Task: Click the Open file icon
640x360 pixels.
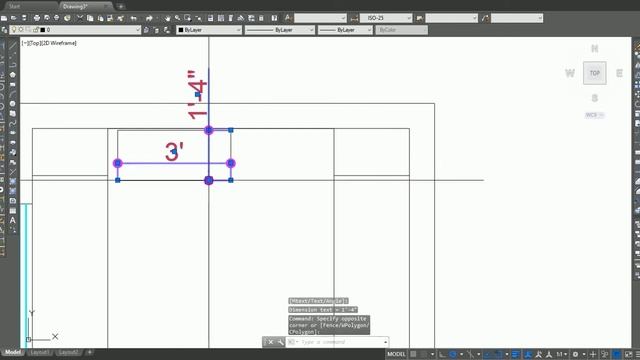Action: tap(14, 18)
